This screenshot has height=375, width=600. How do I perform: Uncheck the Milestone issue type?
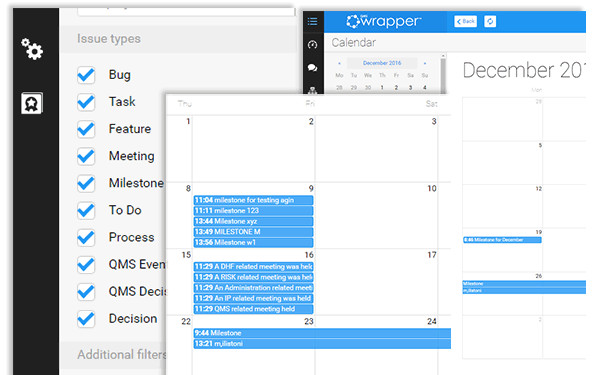pyautogui.click(x=86, y=183)
